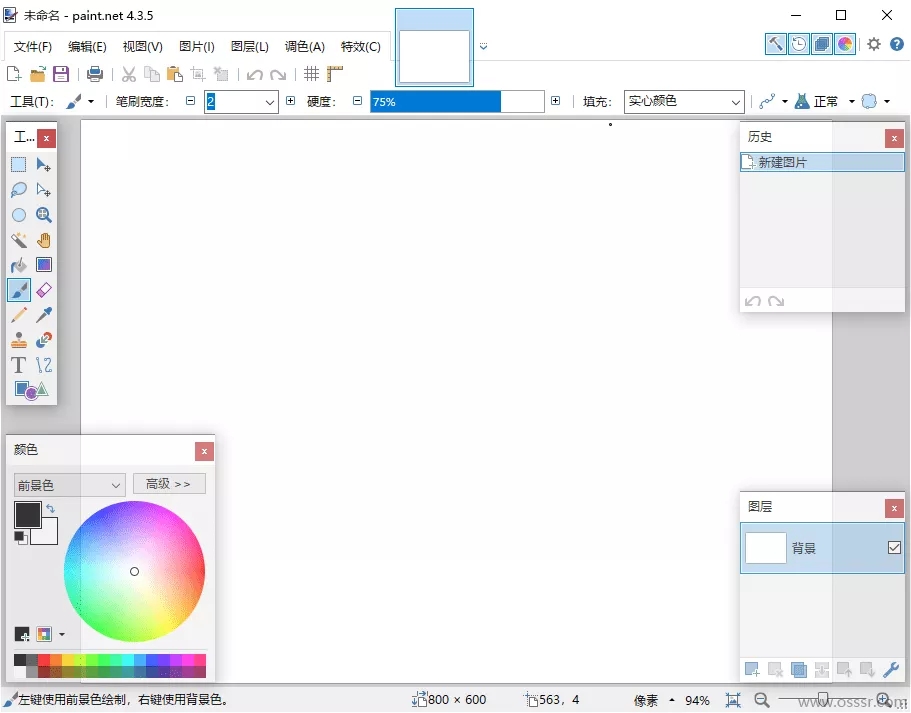911x713 pixels.
Task: Toggle rulers display in toolbar
Action: click(x=335, y=74)
